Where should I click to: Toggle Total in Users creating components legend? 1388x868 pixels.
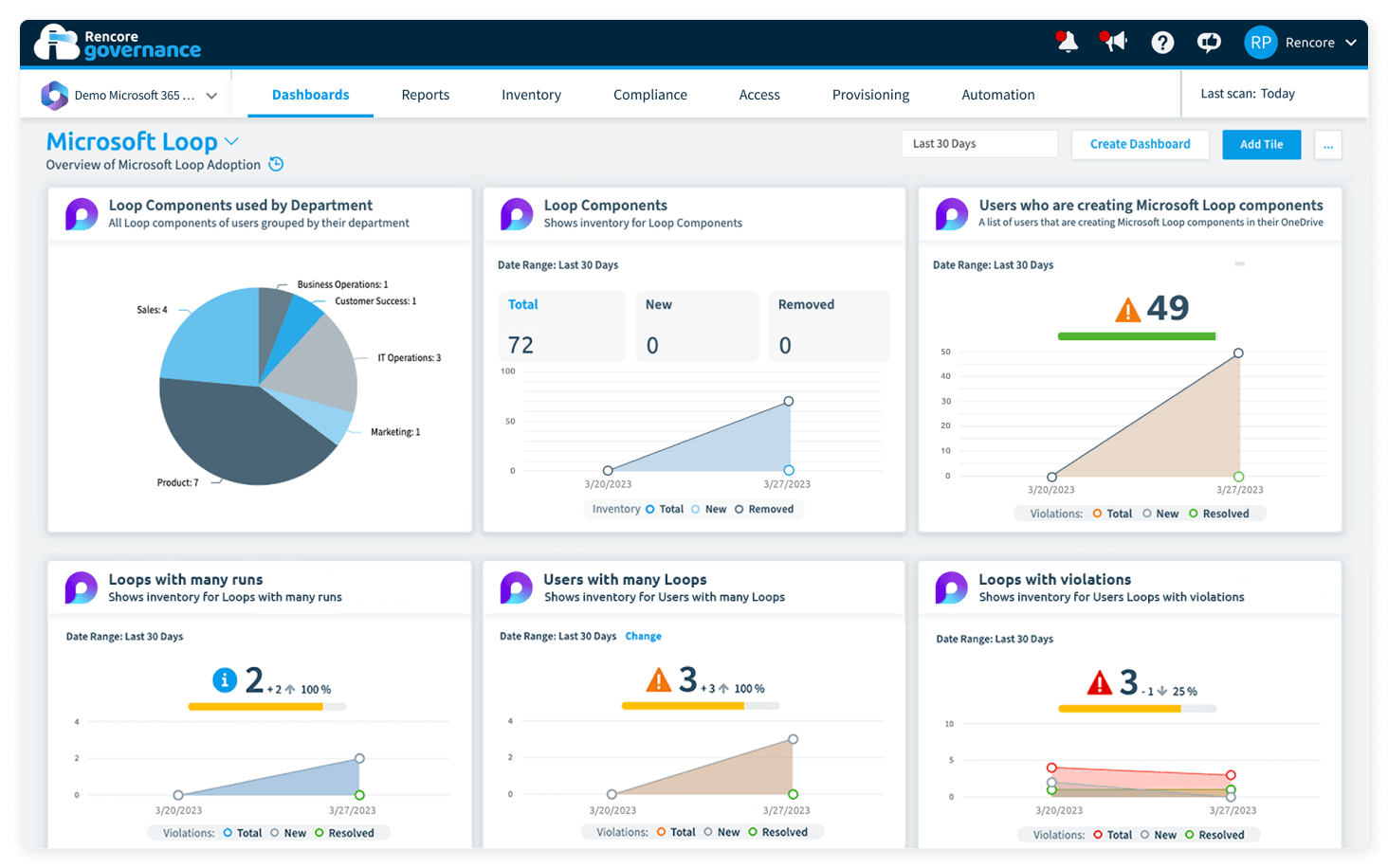[1112, 514]
